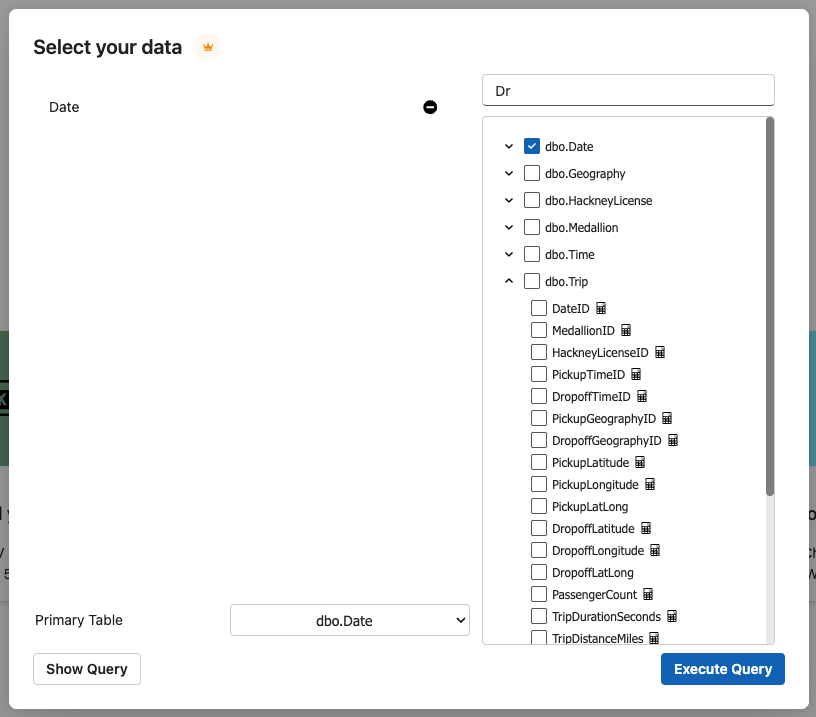Click the crown premium icon beside the title
Screen dimensions: 816x717
[x=207, y=47]
